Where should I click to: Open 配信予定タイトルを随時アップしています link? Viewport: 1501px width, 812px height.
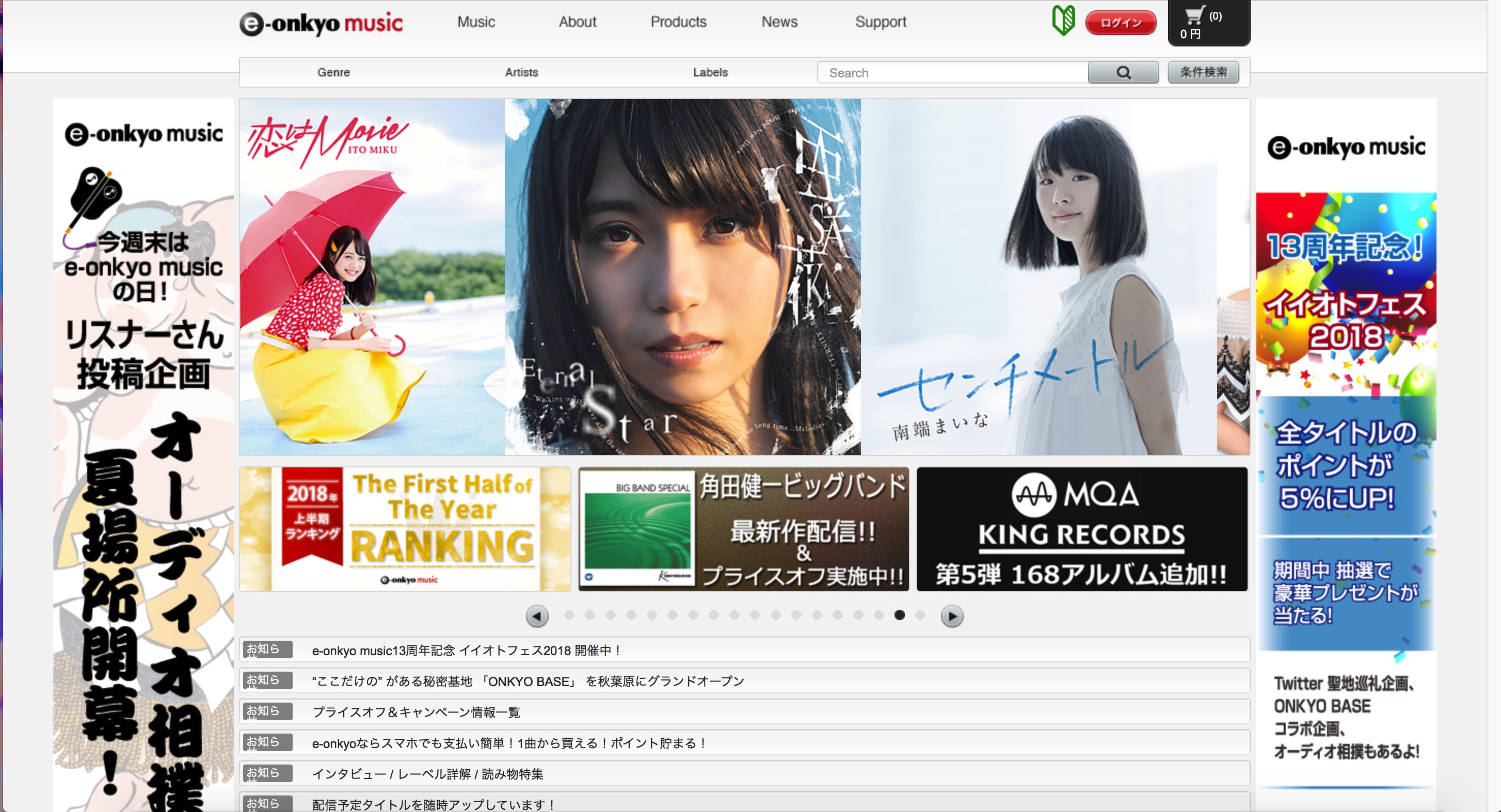tap(434, 804)
